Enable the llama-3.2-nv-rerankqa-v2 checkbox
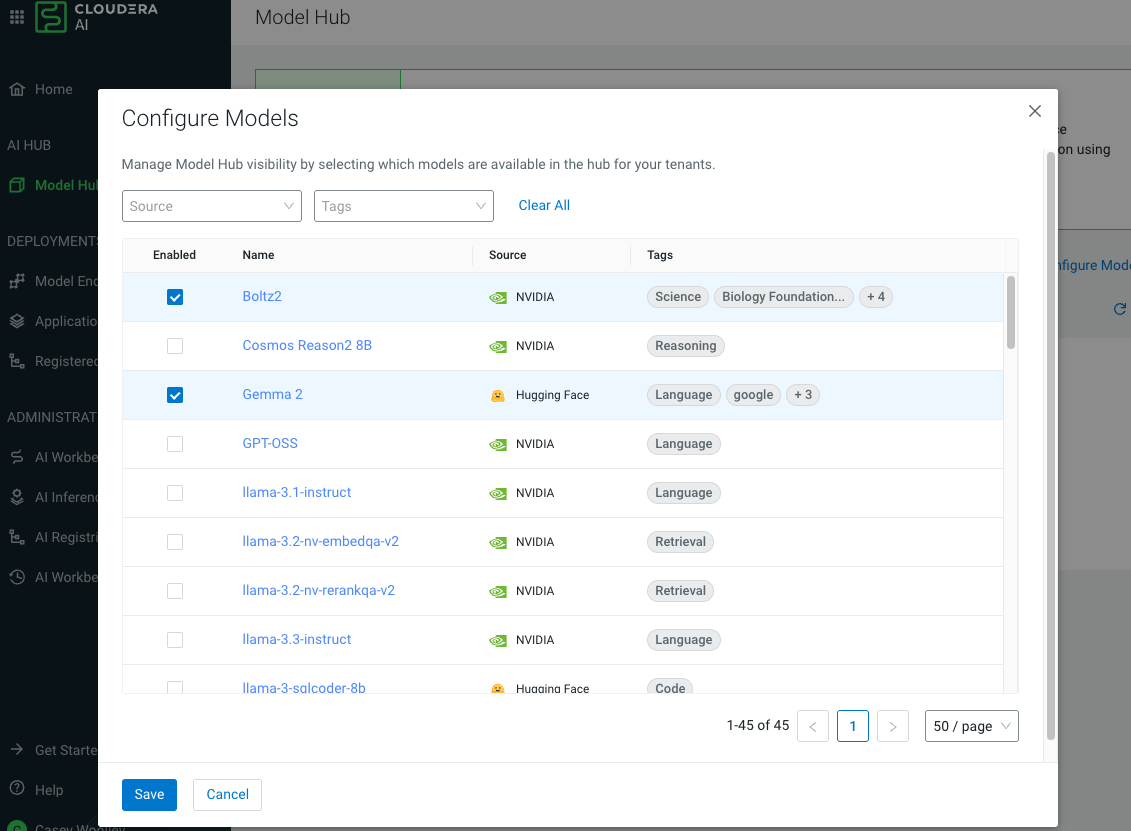This screenshot has height=831, width=1131. coord(175,592)
